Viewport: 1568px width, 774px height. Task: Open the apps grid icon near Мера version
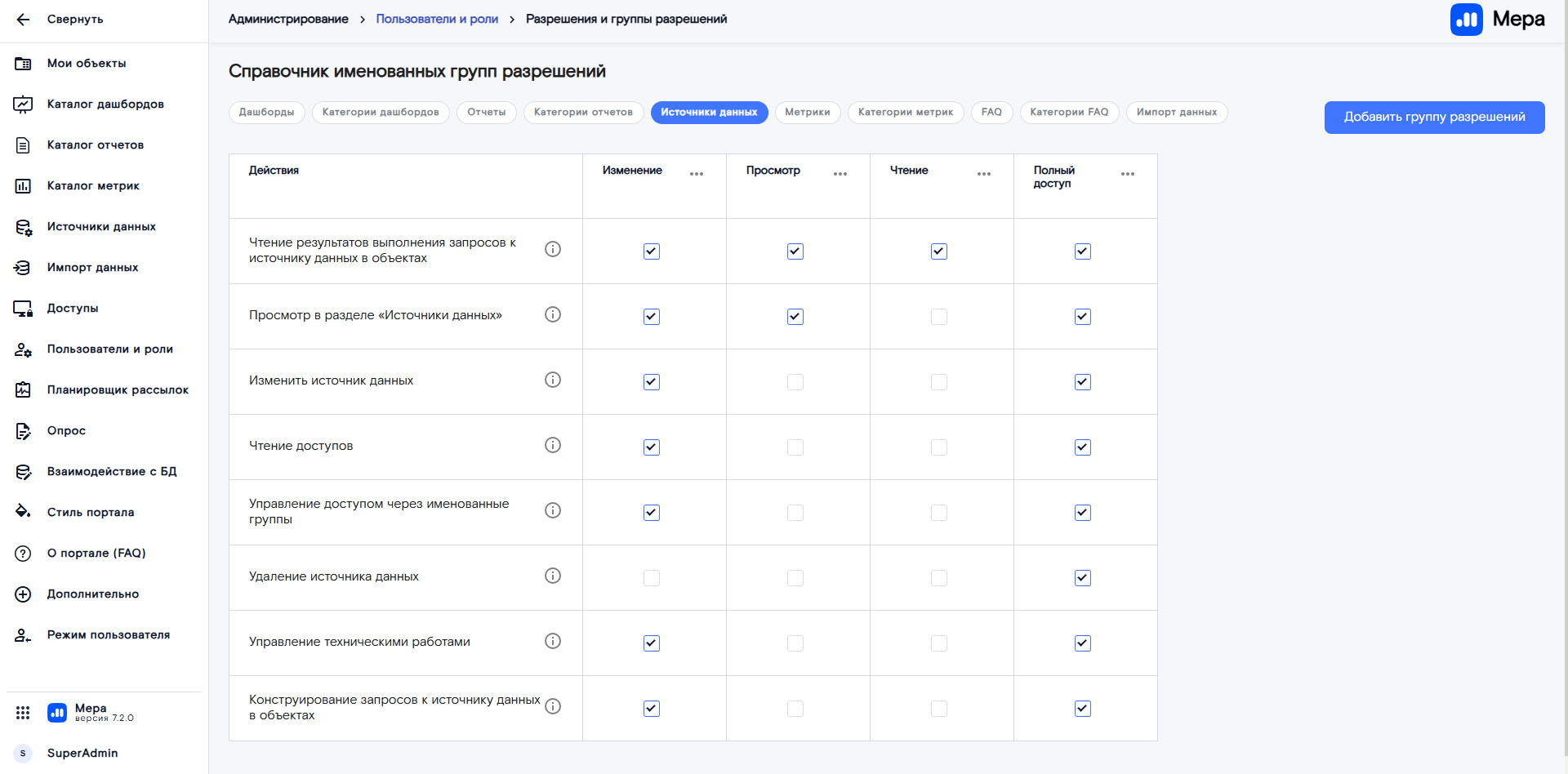click(23, 713)
